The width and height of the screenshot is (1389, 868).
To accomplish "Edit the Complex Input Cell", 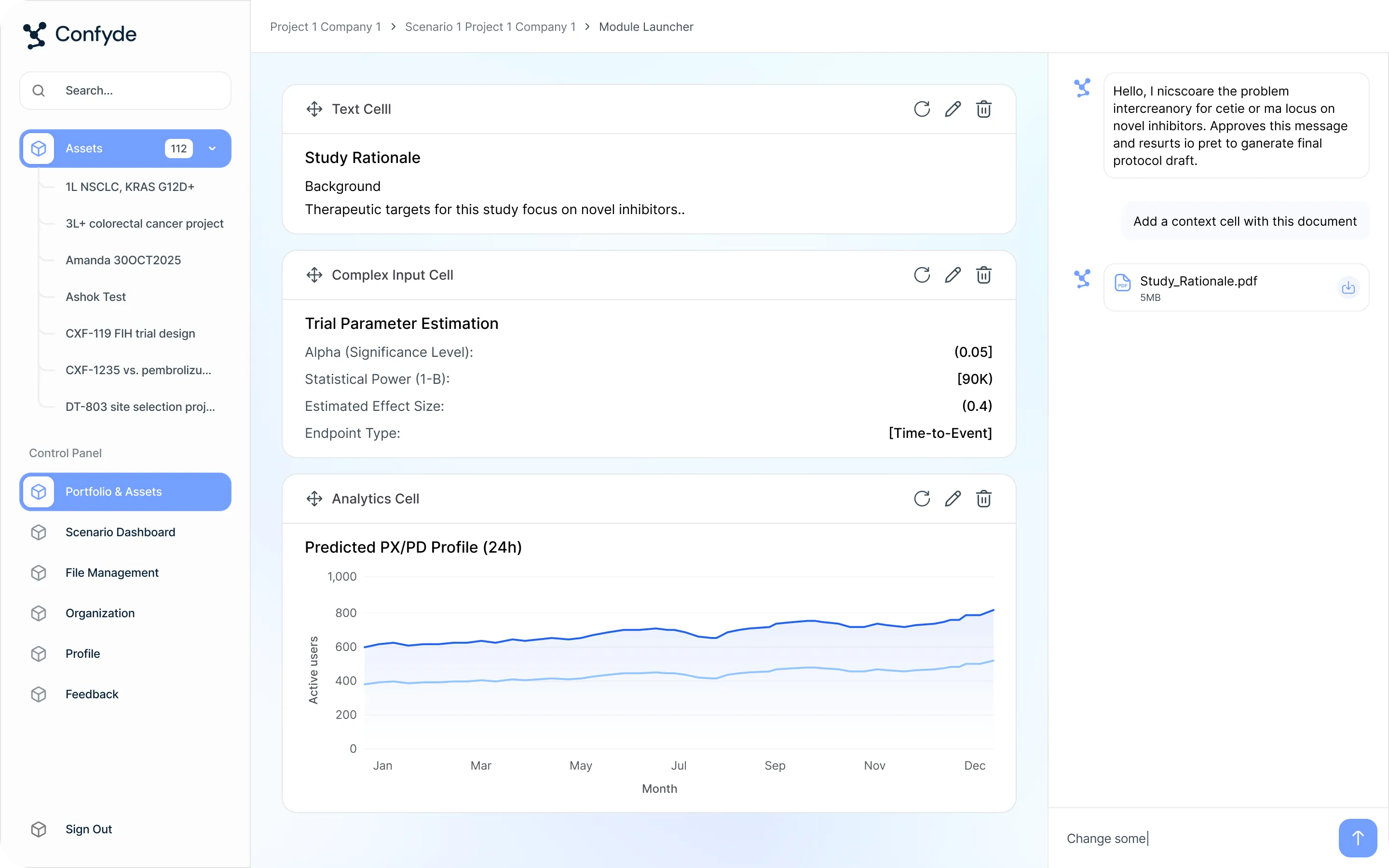I will [x=953, y=275].
